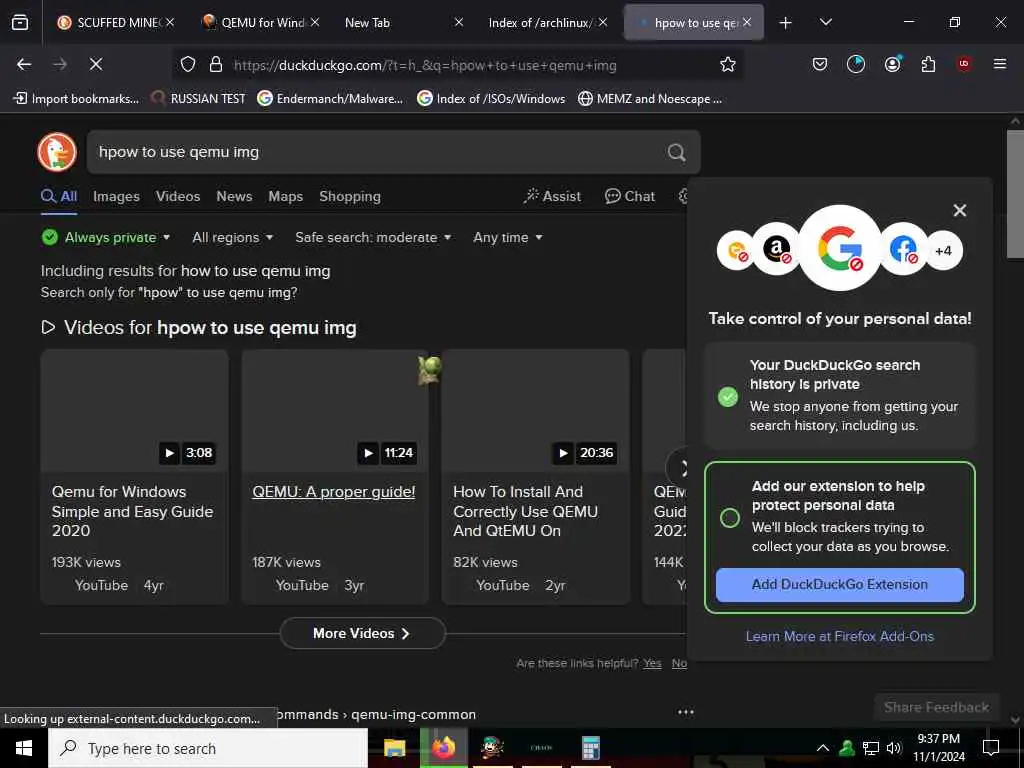Select Images search category
Viewport: 1024px width, 768px height.
click(116, 197)
